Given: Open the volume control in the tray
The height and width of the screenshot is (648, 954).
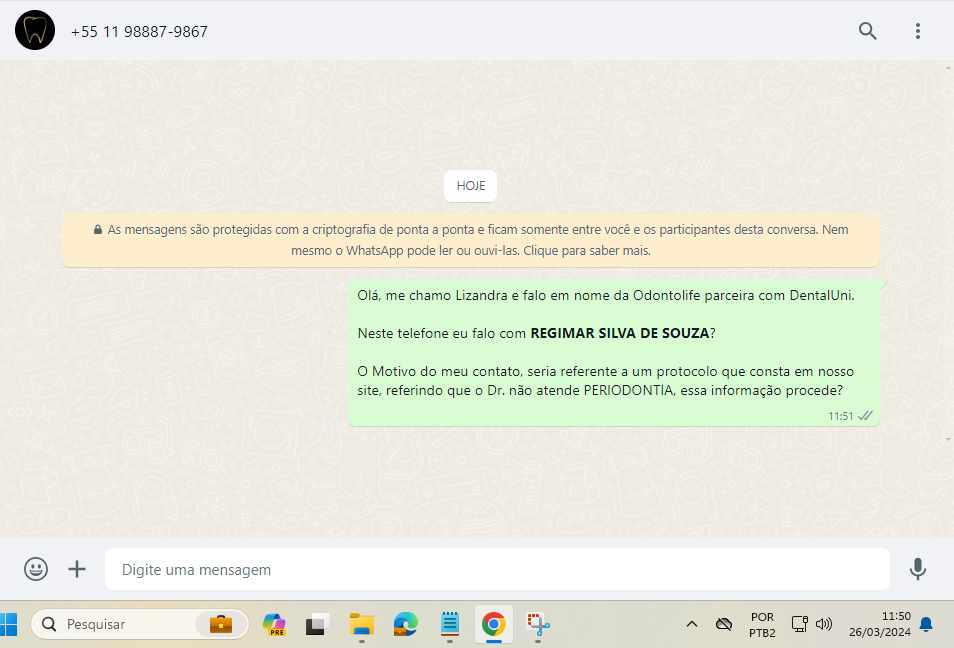Looking at the screenshot, I should point(823,624).
